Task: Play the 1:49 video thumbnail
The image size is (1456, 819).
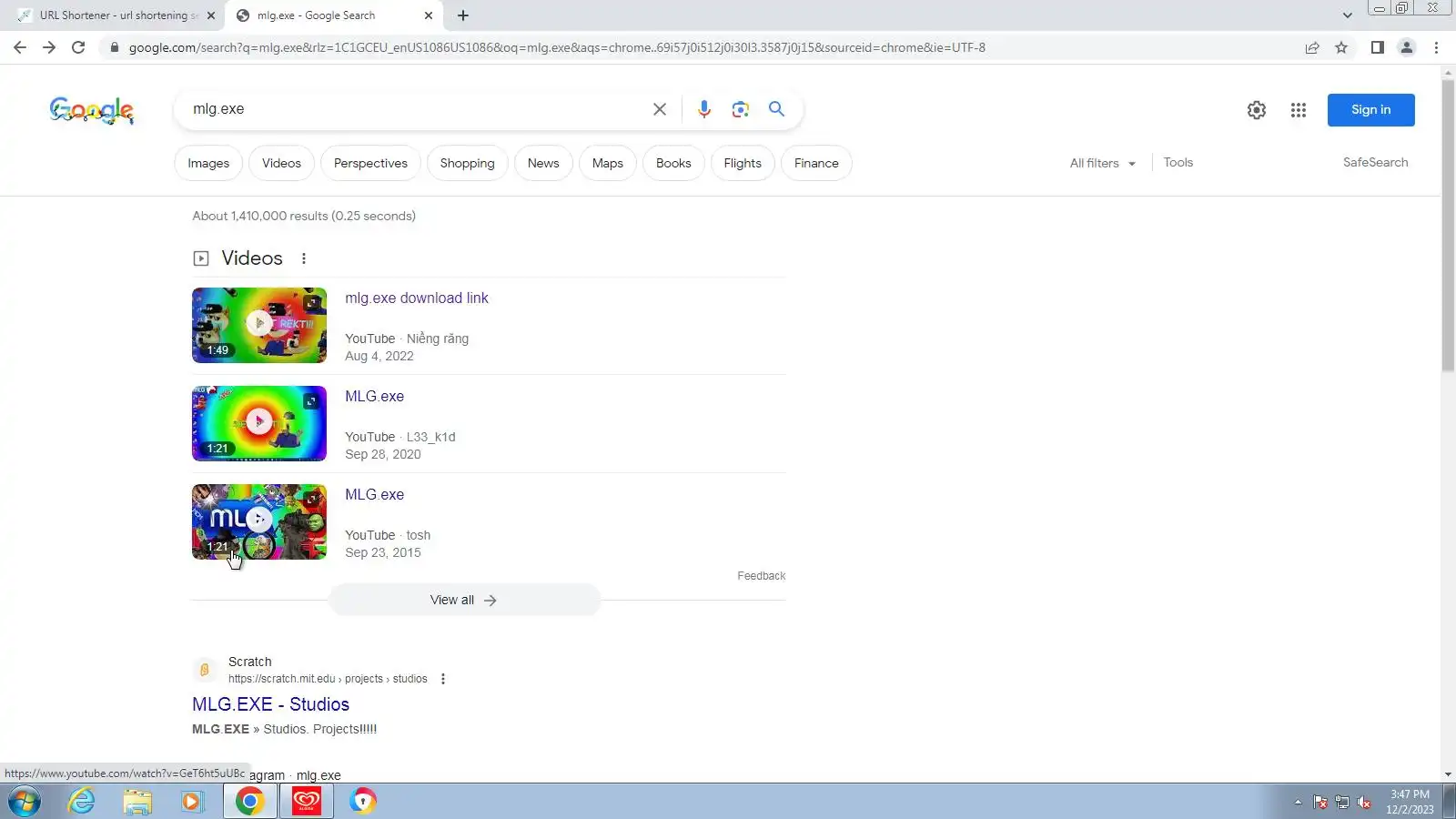Action: [x=259, y=325]
